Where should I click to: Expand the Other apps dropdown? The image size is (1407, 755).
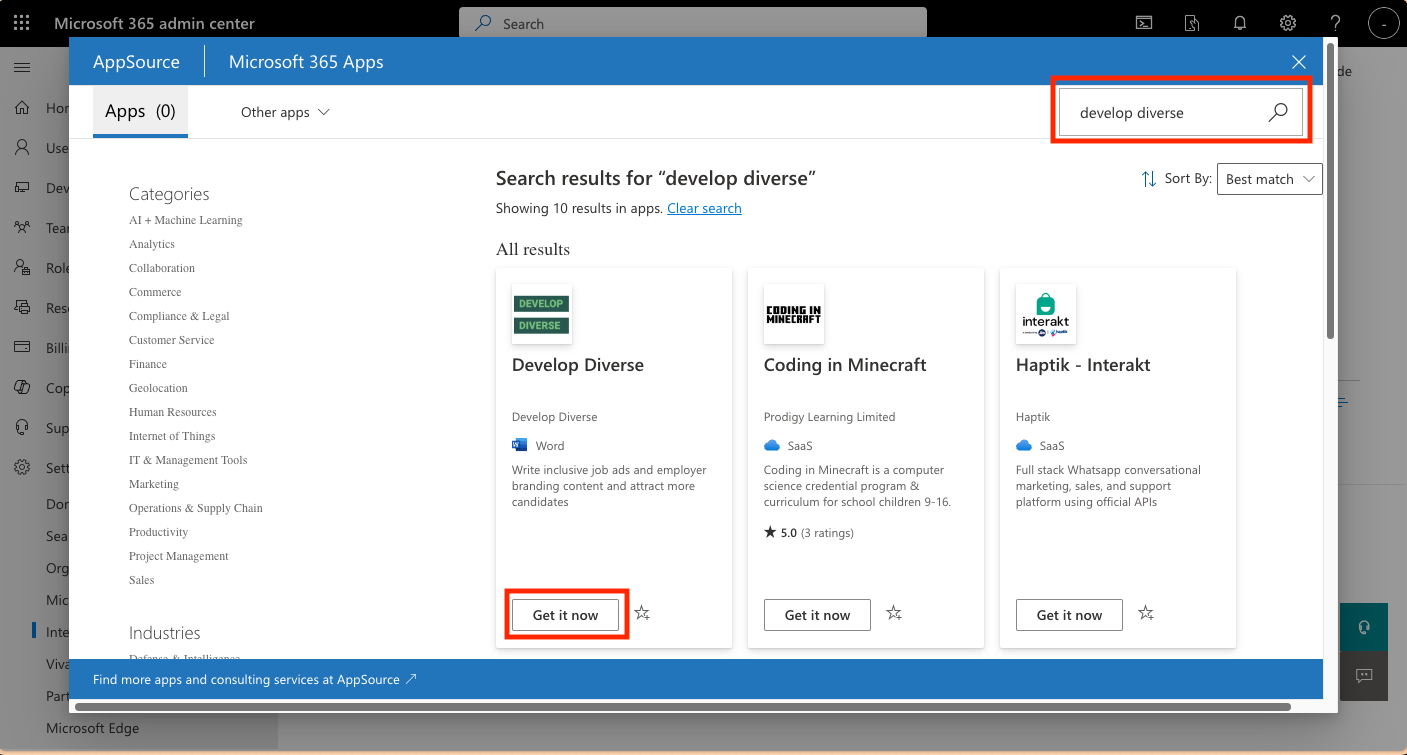[x=285, y=112]
